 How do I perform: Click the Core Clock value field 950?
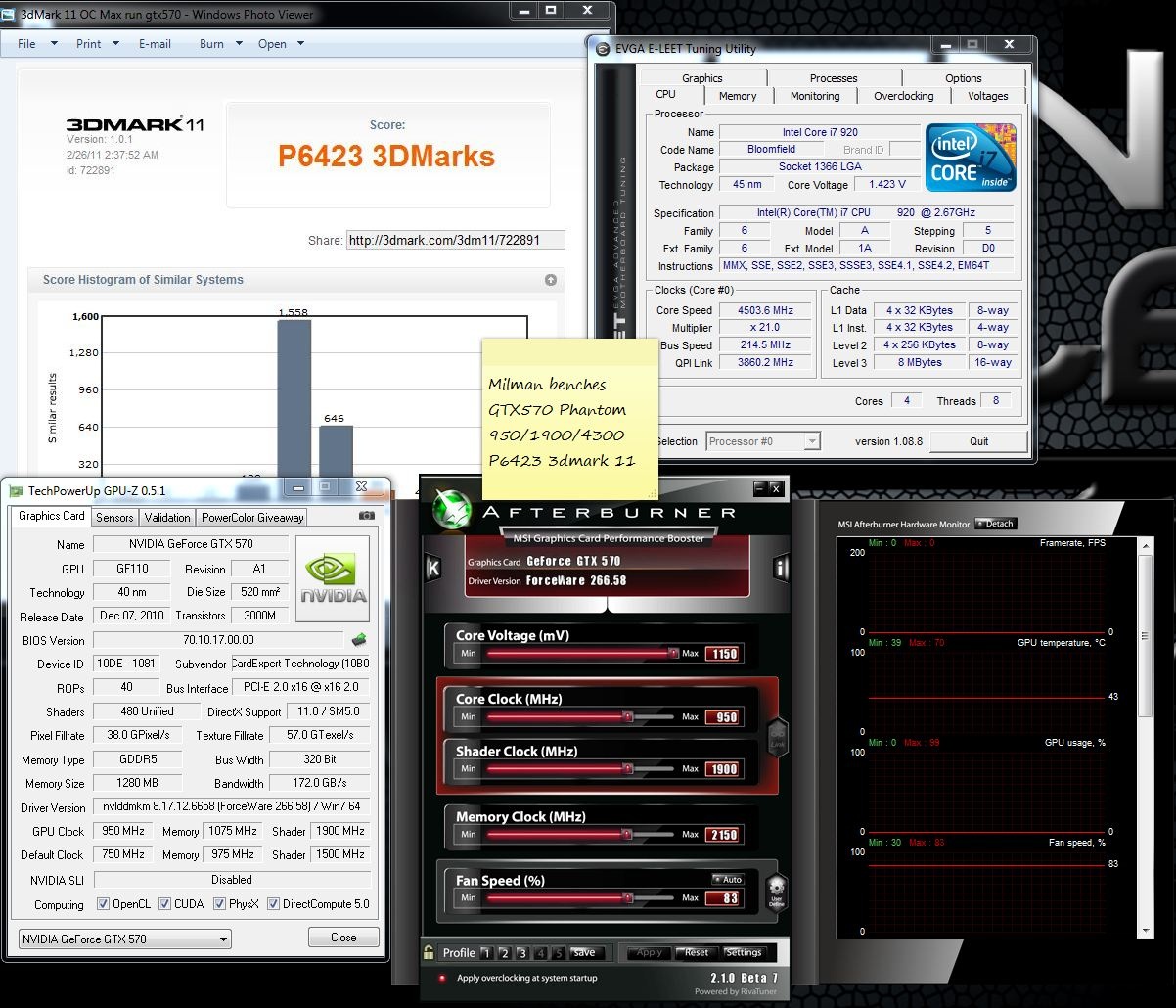point(723,717)
